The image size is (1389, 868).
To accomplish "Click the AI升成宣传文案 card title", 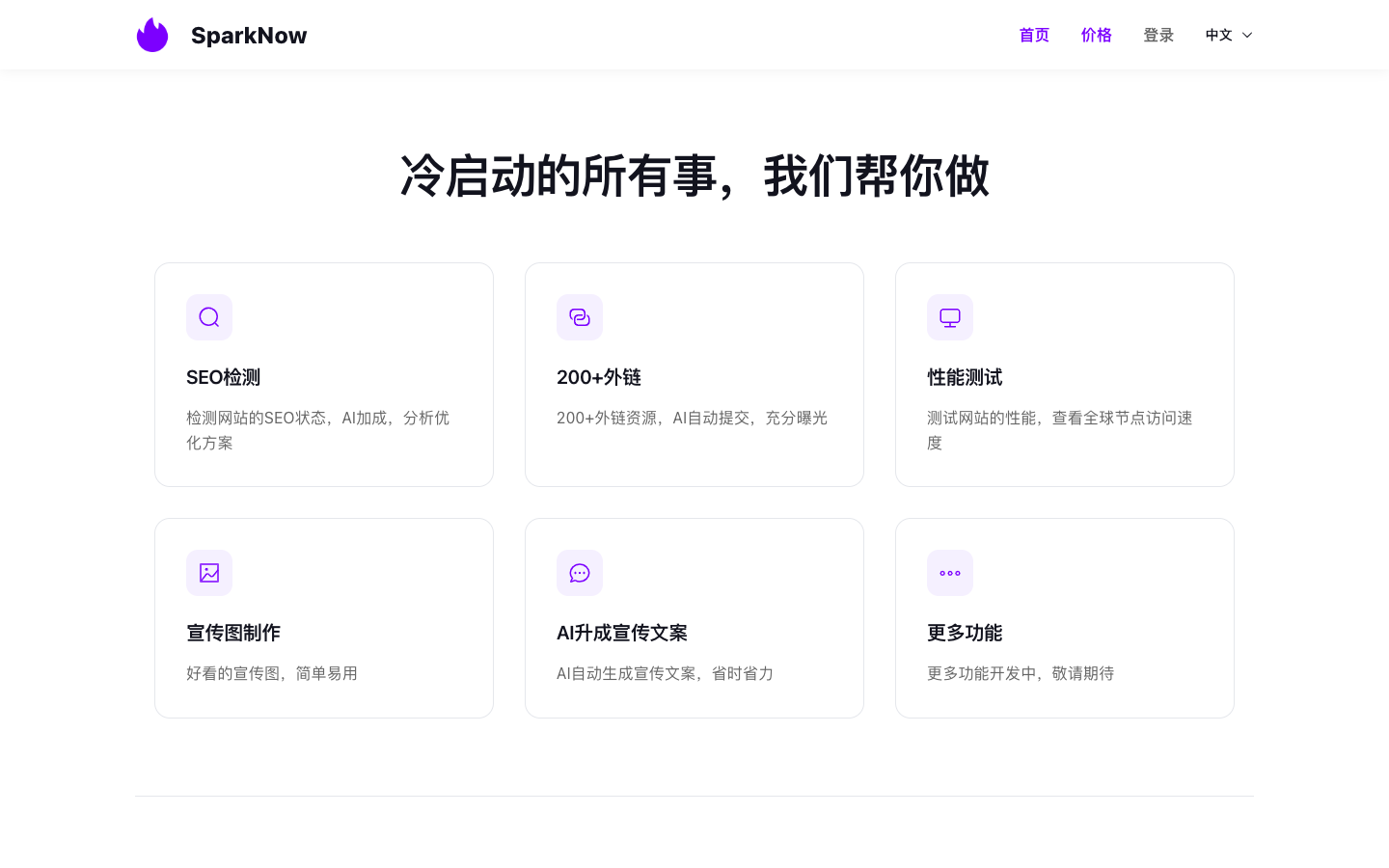I will point(622,633).
